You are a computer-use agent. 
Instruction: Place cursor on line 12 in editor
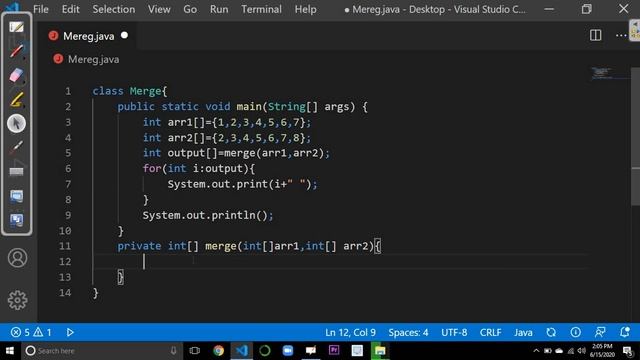coord(341,261)
